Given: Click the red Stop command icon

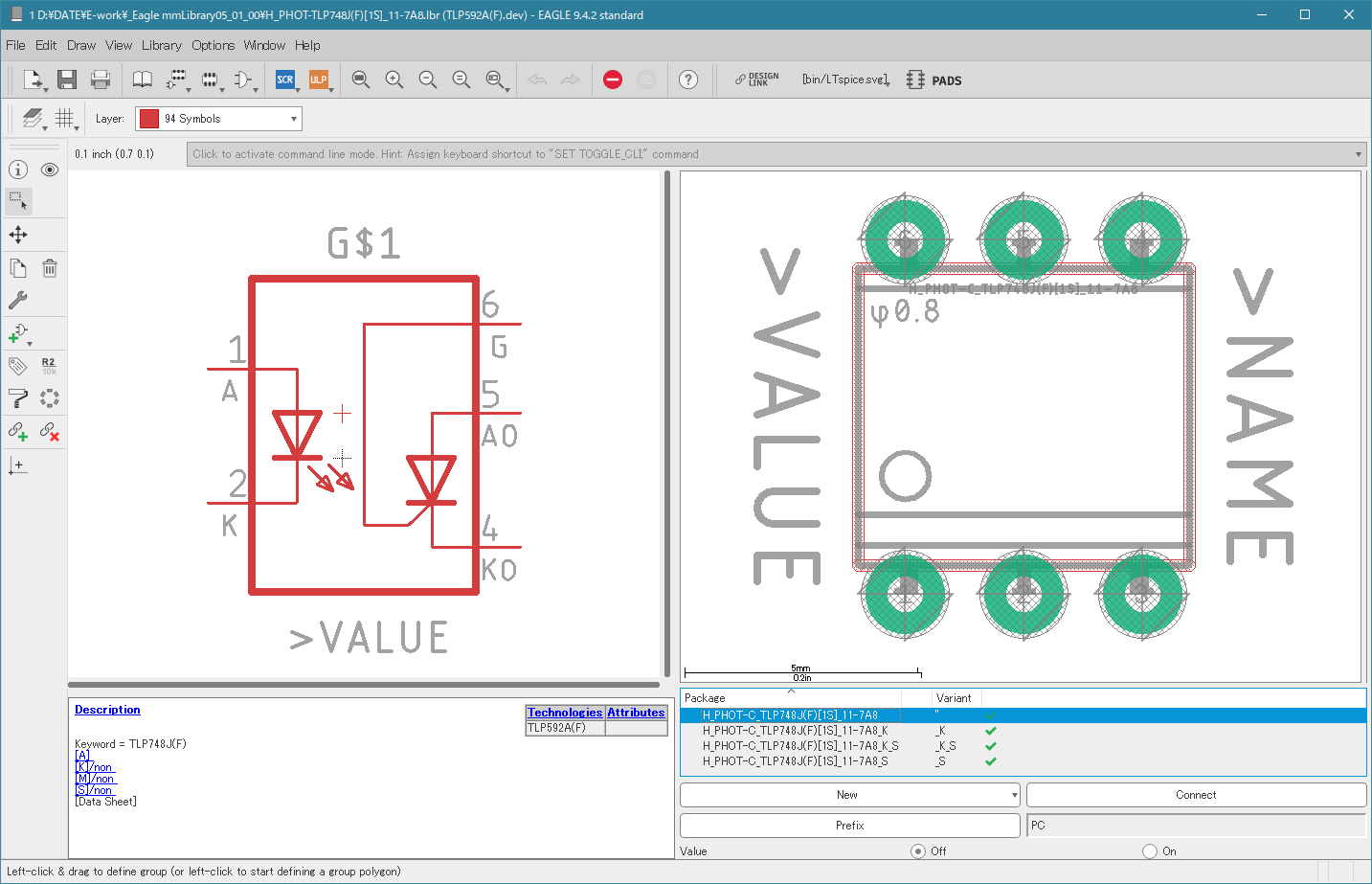Looking at the screenshot, I should (x=613, y=79).
